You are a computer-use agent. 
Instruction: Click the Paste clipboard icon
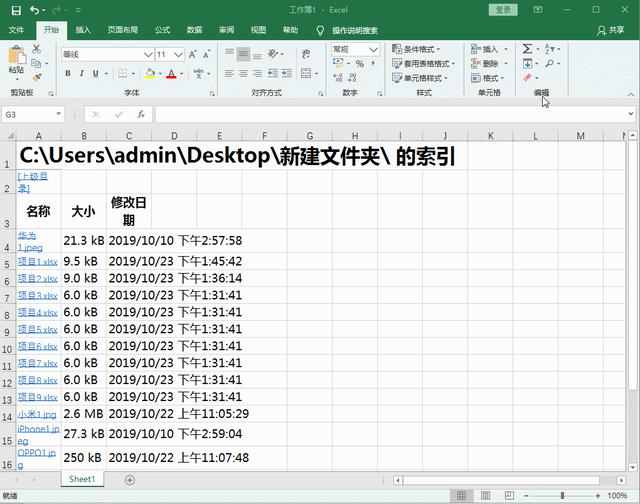tap(17, 55)
